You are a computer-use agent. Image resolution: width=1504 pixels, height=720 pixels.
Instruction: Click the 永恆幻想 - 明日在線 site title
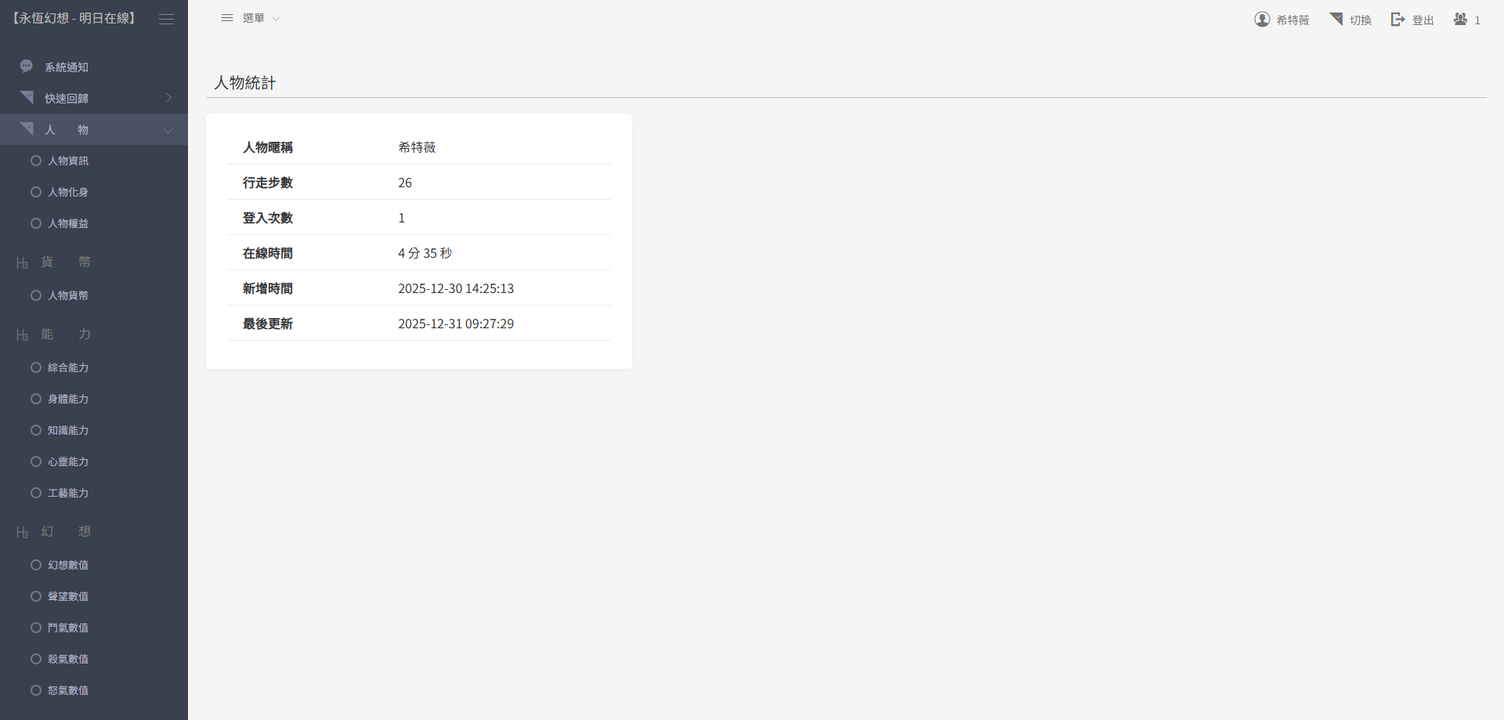pos(73,18)
